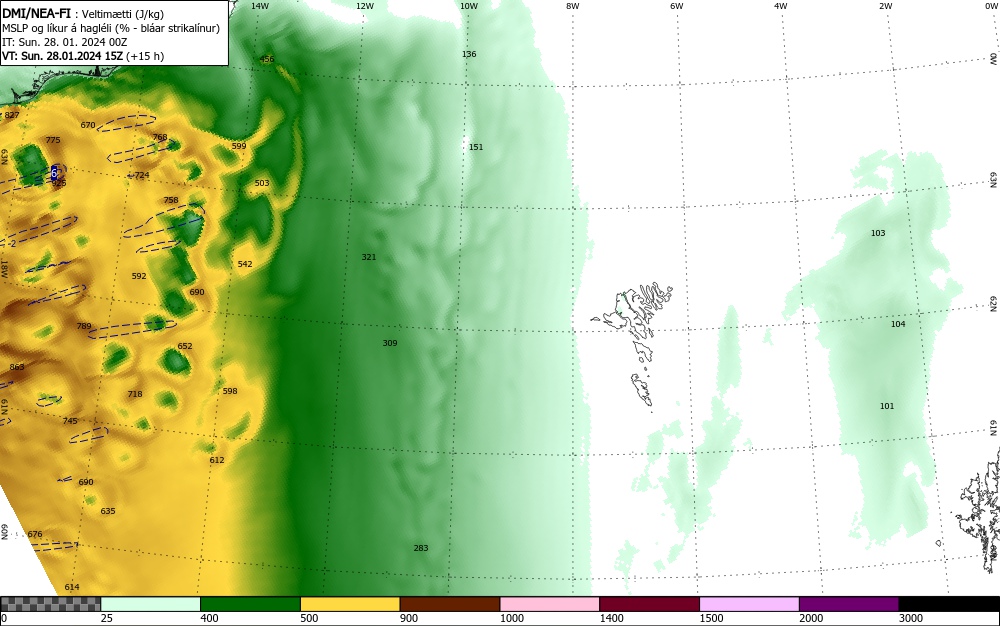The width and height of the screenshot is (1000, 626).
Task: Click the light purple 1500–2000 legend swatch
Action: click(x=749, y=604)
